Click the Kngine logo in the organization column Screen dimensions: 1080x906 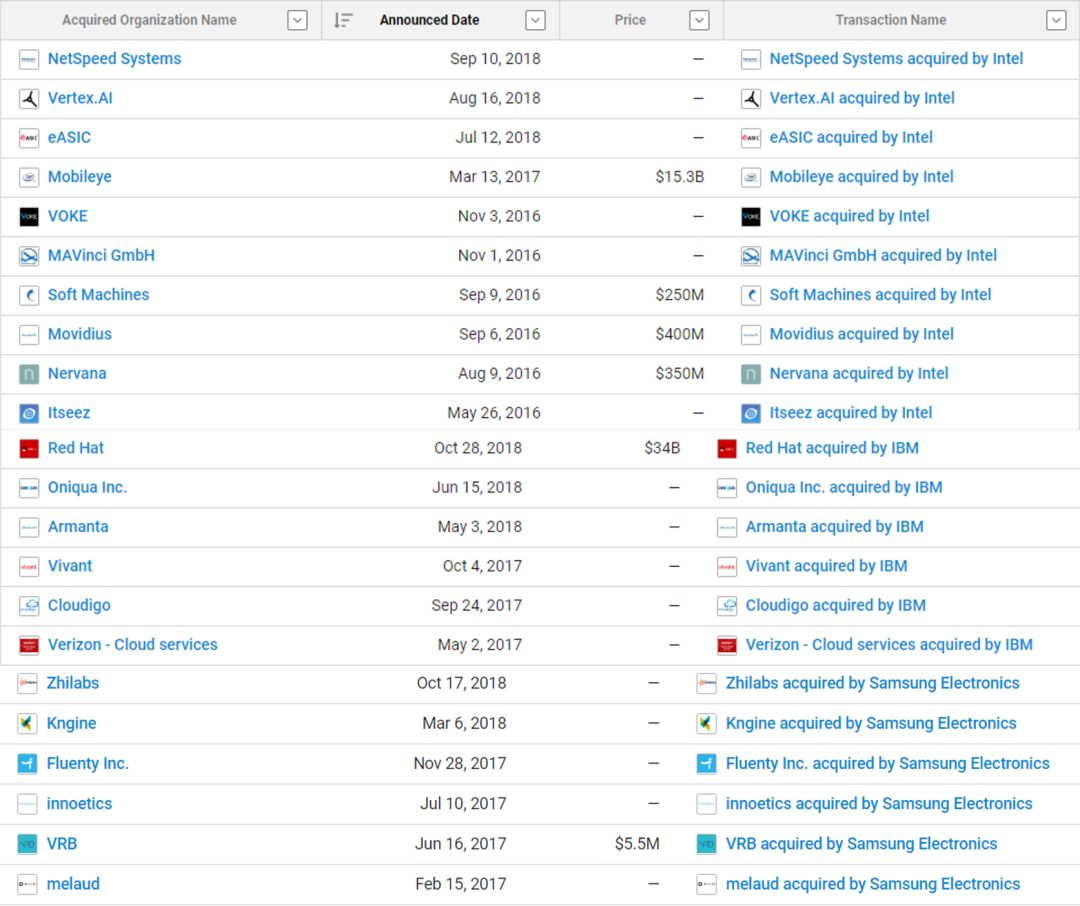(28, 723)
